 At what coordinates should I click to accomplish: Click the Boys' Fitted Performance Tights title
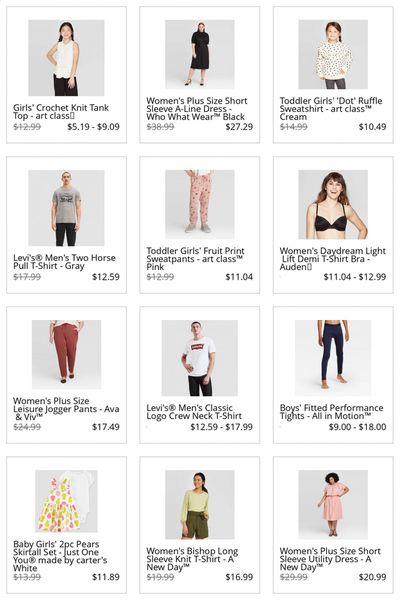(331, 412)
